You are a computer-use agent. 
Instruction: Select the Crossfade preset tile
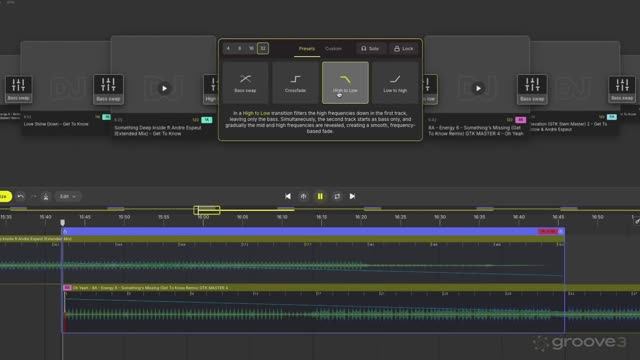click(x=295, y=83)
